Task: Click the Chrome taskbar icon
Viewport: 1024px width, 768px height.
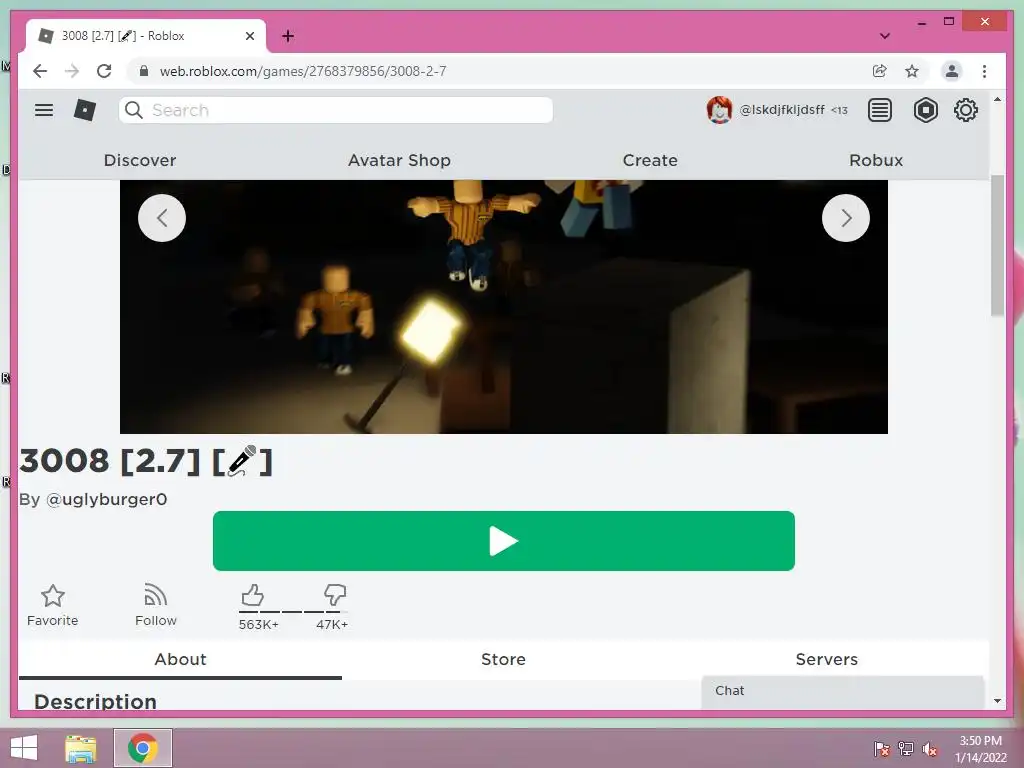Action: [143, 748]
